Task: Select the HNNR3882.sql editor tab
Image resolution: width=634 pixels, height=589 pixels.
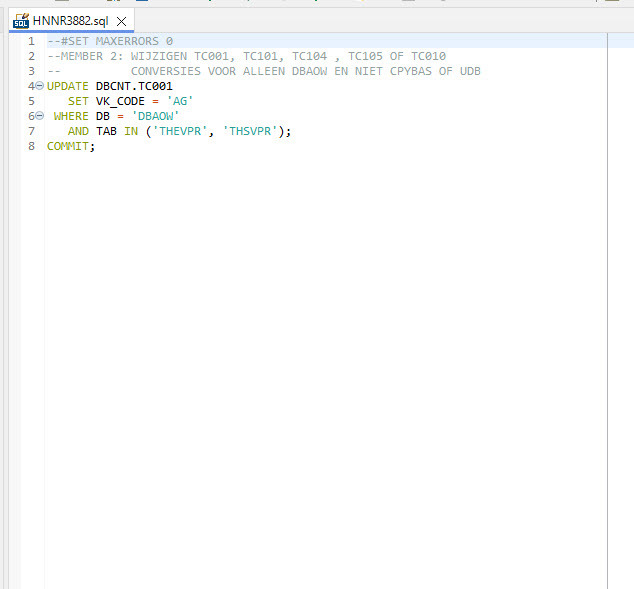Action: (70, 21)
